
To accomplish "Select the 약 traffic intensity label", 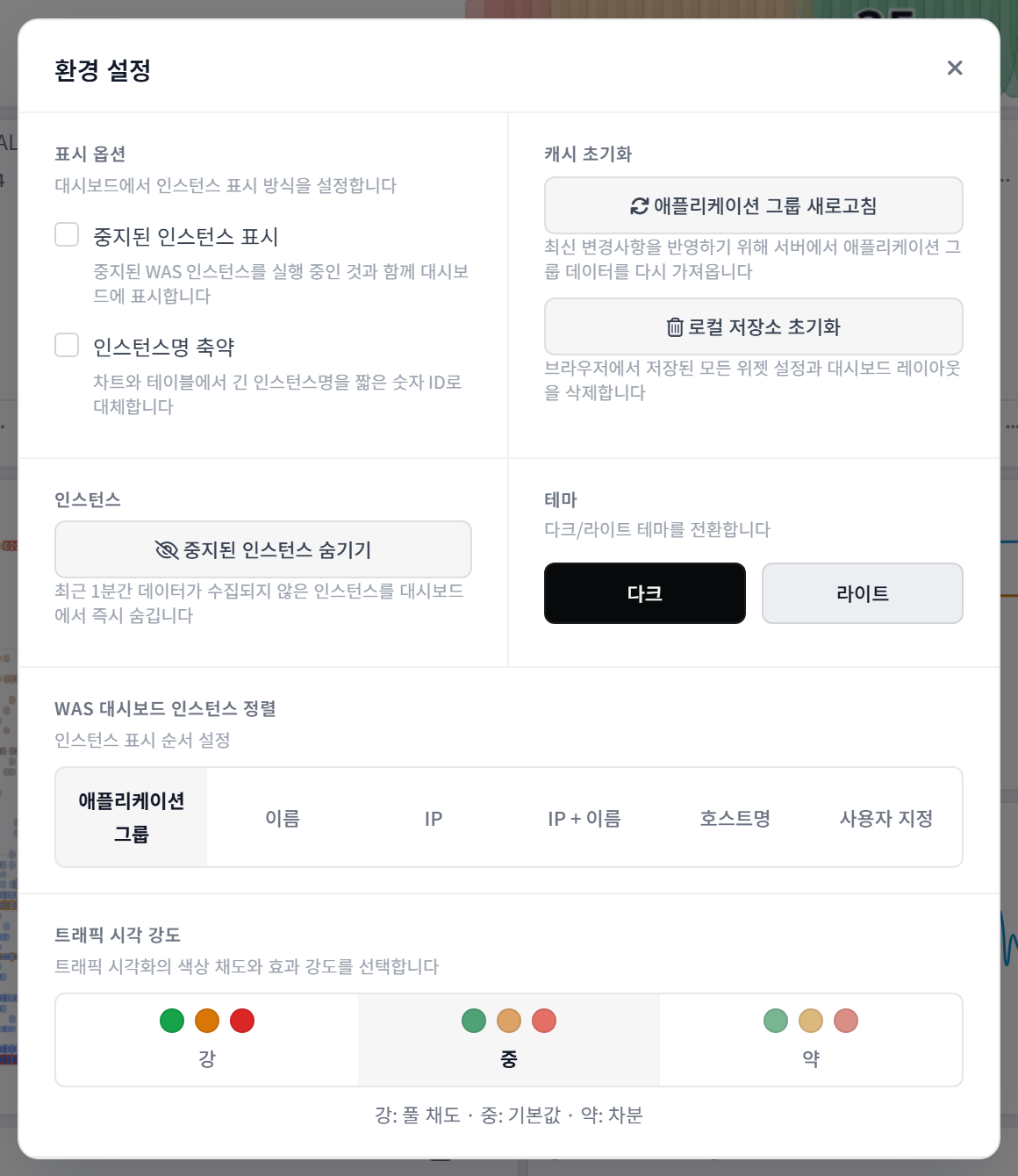I will [811, 1059].
